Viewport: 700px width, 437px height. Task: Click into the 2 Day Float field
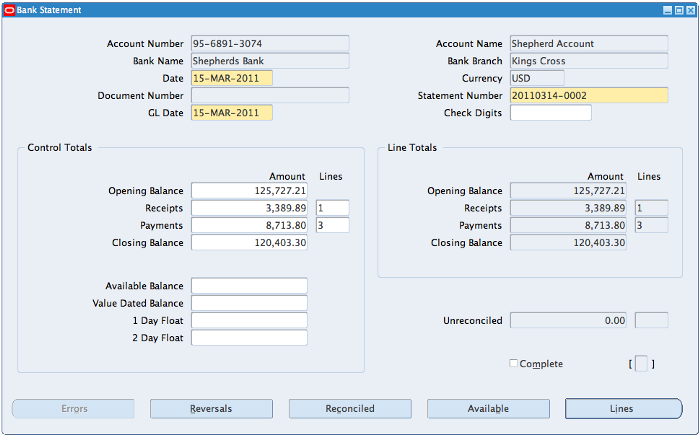[x=249, y=338]
